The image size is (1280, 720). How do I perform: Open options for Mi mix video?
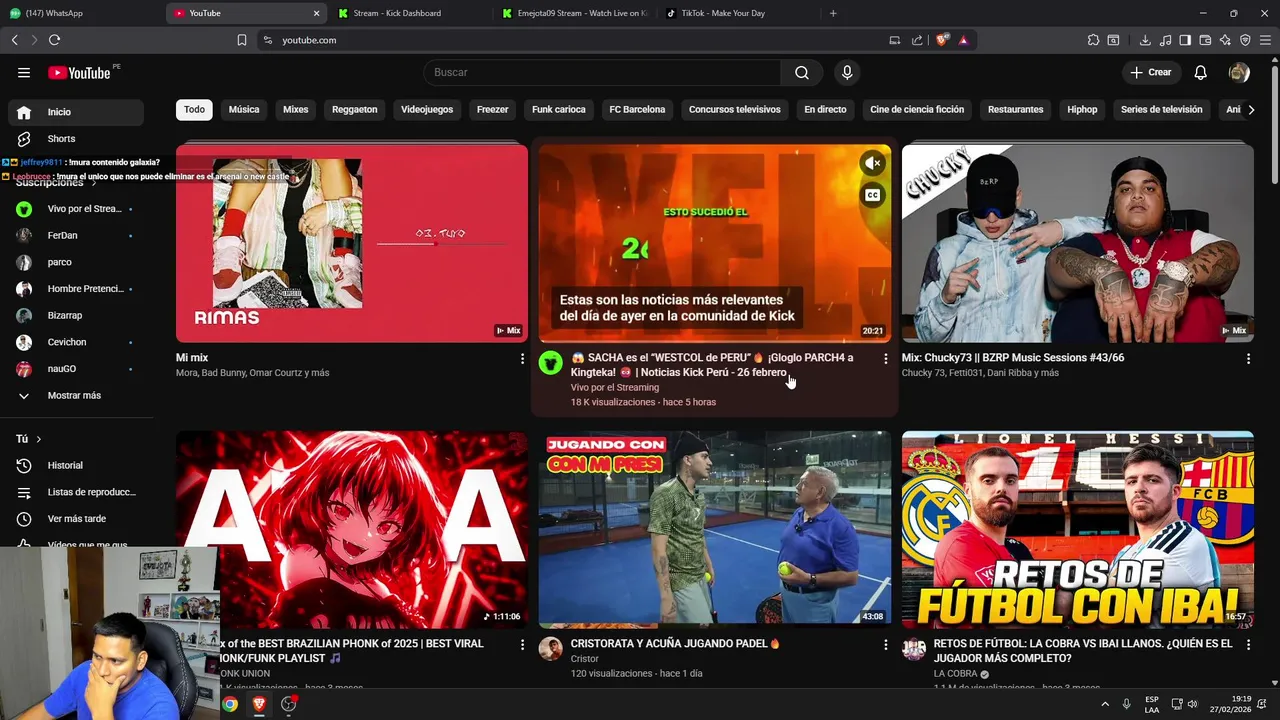522,358
